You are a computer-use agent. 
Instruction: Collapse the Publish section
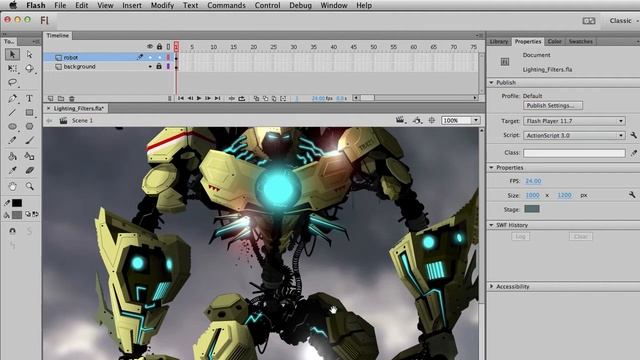tap(491, 82)
